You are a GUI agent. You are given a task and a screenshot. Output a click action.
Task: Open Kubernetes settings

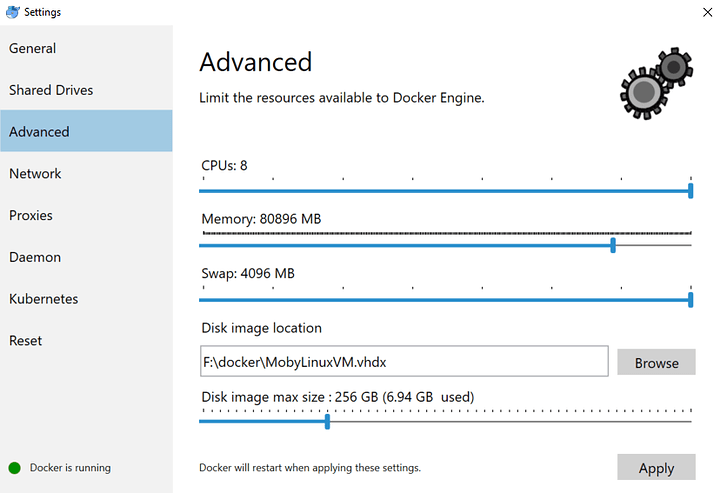43,299
